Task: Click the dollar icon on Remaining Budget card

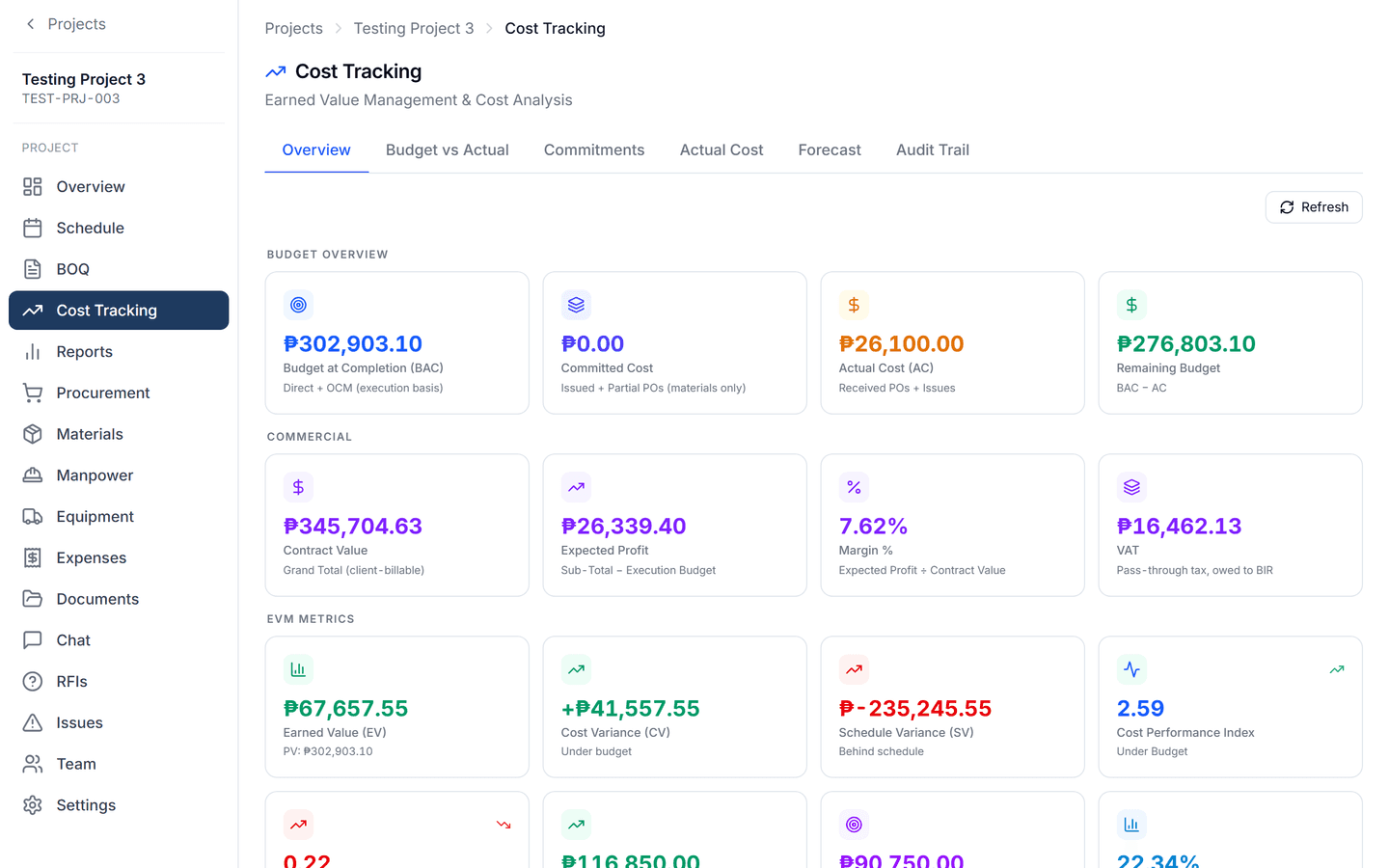Action: 1131,305
